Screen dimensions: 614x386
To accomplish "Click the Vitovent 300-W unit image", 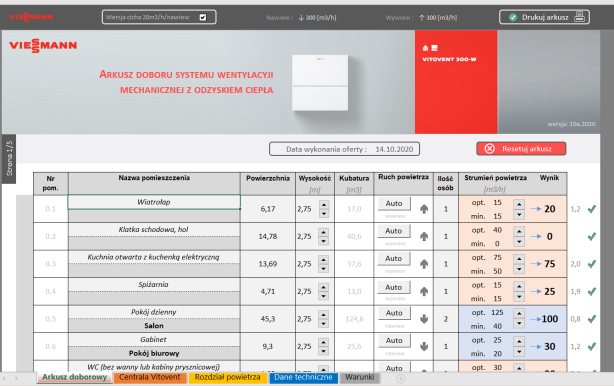I will coord(320,83).
